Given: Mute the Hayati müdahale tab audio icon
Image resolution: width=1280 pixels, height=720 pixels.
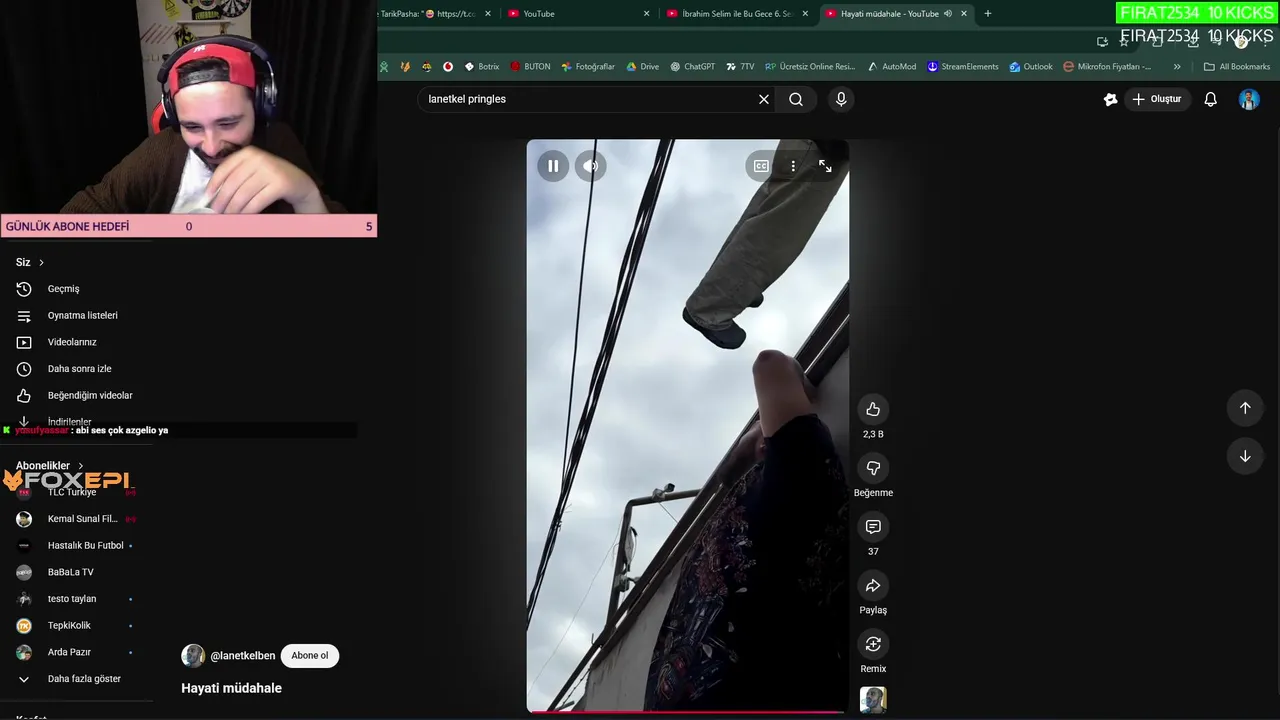Looking at the screenshot, I should (947, 14).
